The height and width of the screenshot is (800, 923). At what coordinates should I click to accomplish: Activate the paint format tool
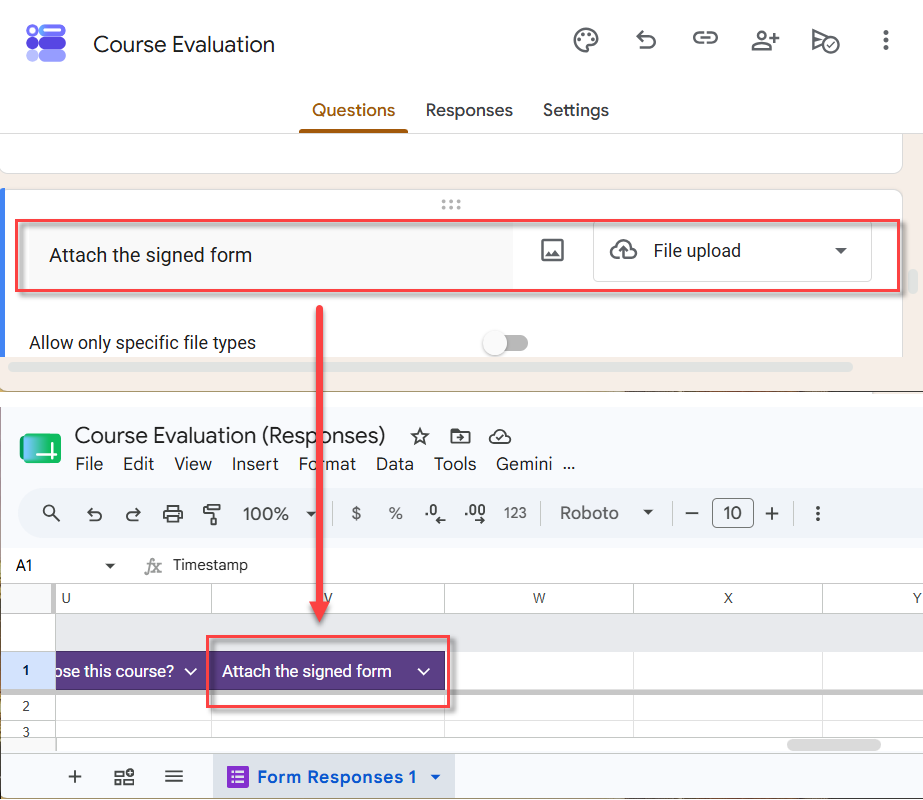point(211,514)
